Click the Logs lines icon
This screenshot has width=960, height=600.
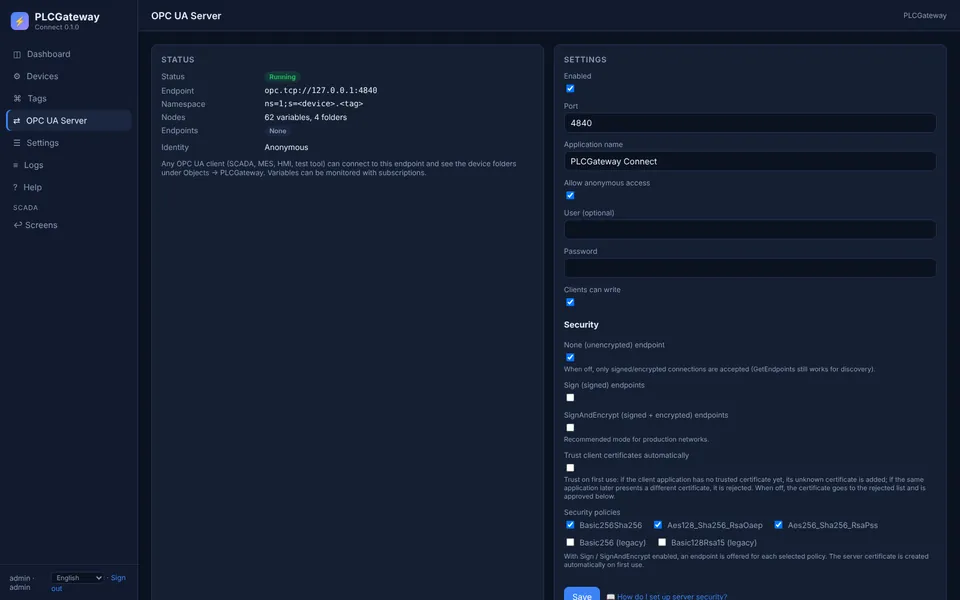tap(16, 165)
